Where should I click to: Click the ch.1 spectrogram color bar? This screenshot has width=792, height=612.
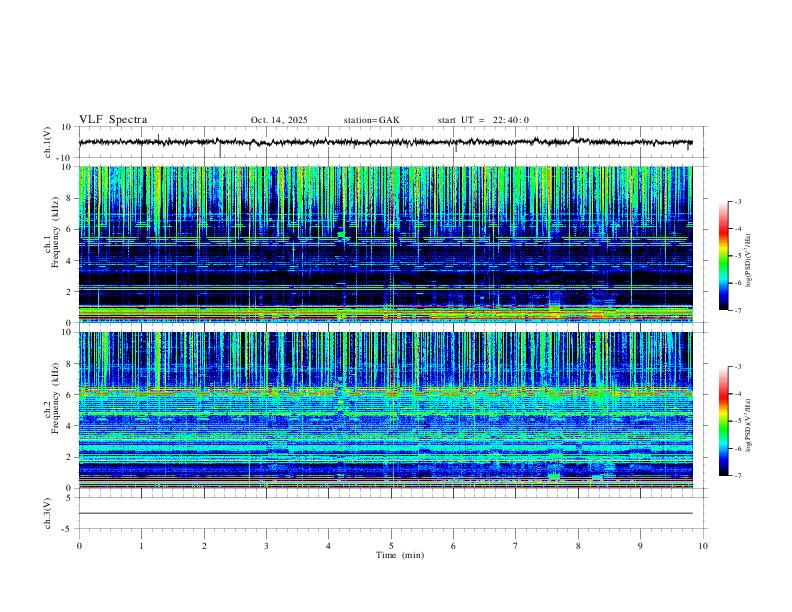(x=723, y=256)
